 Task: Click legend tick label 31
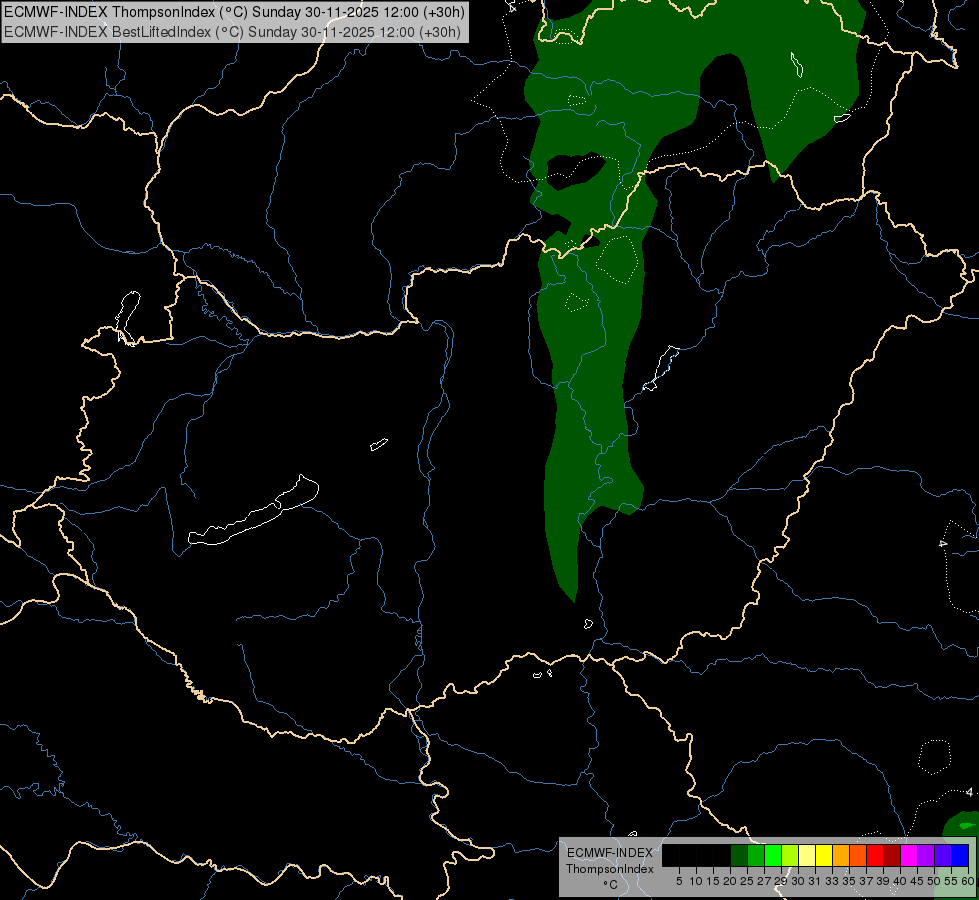pyautogui.click(x=815, y=881)
